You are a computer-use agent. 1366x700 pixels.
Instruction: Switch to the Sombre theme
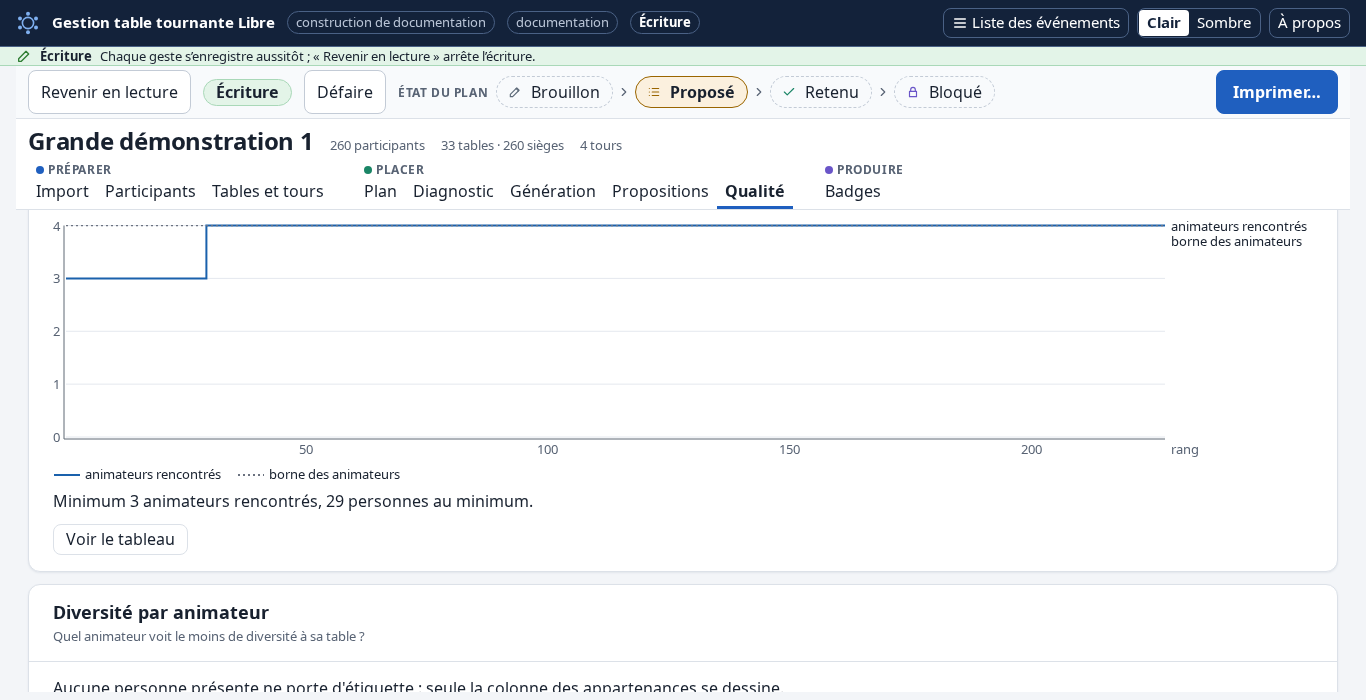(1224, 23)
